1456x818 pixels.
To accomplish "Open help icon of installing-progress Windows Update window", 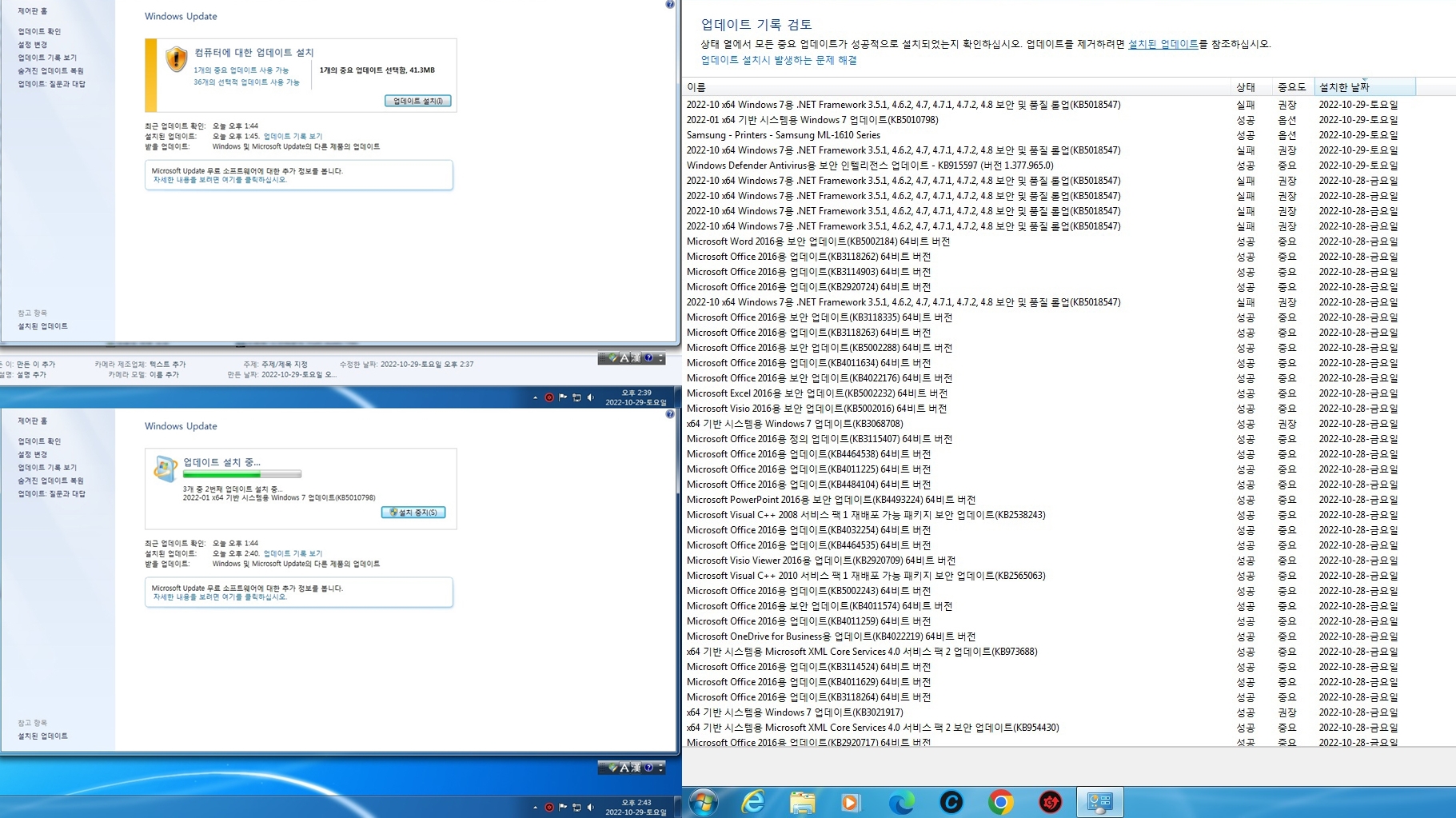I will click(x=670, y=414).
